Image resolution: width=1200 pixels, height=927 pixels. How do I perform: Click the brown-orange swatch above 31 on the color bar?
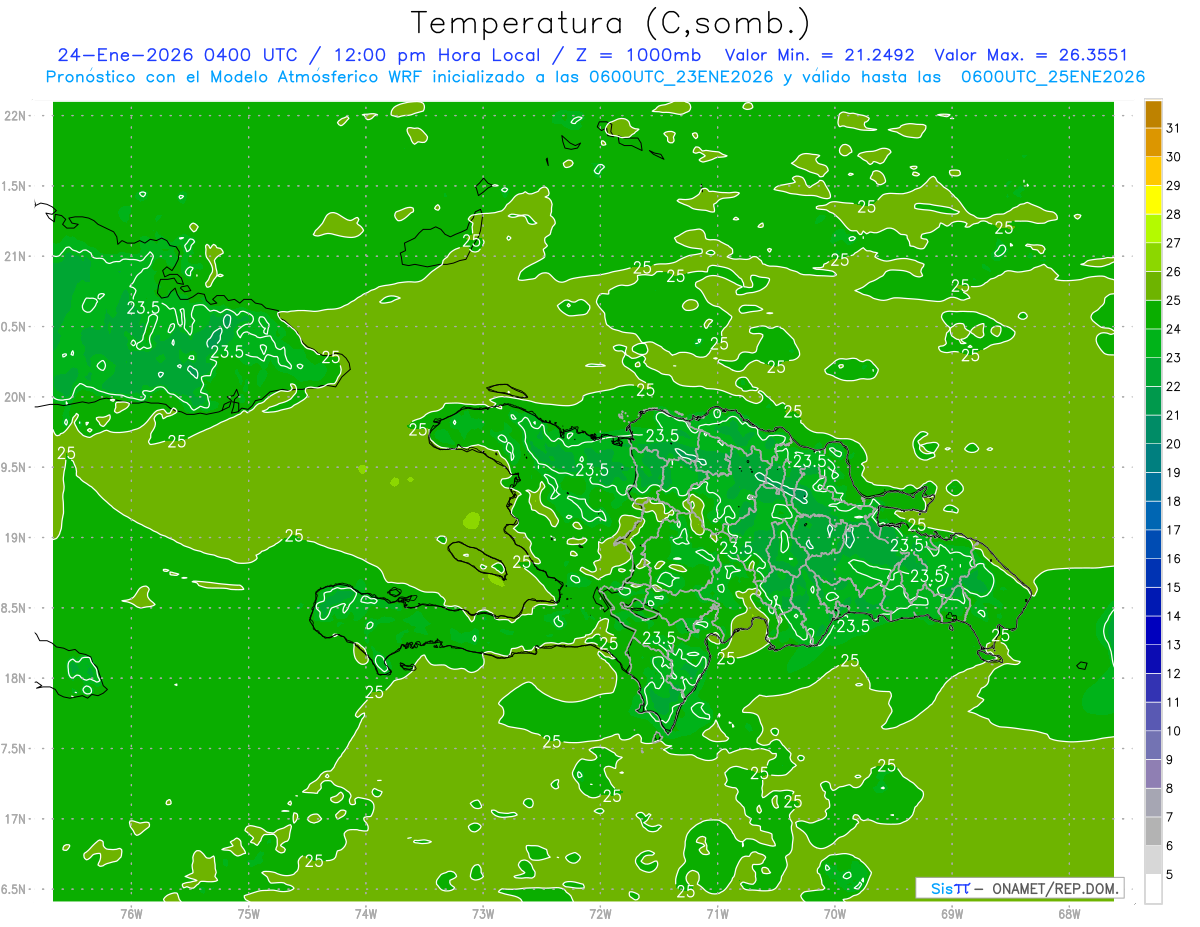(x=1153, y=114)
